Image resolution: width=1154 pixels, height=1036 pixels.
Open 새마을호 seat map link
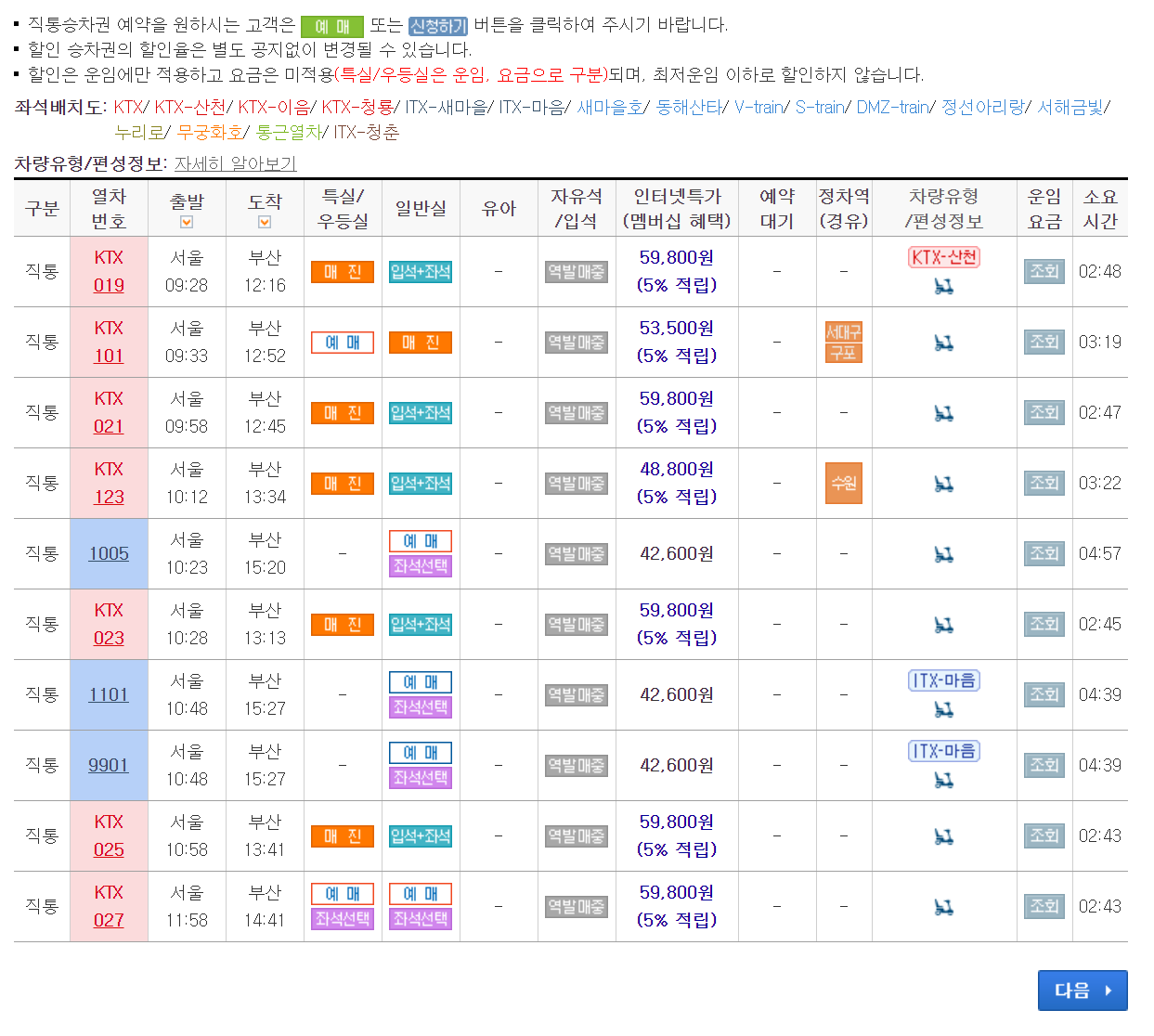pos(610,107)
